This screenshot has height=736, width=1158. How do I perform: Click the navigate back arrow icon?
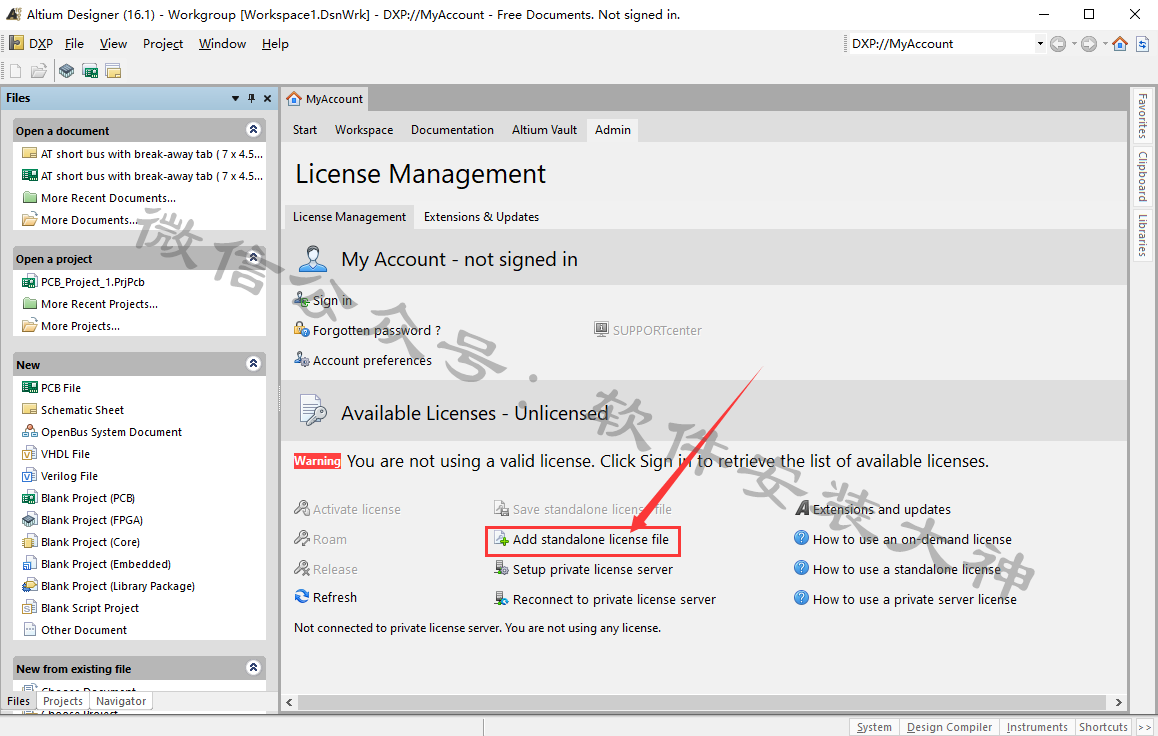1058,44
